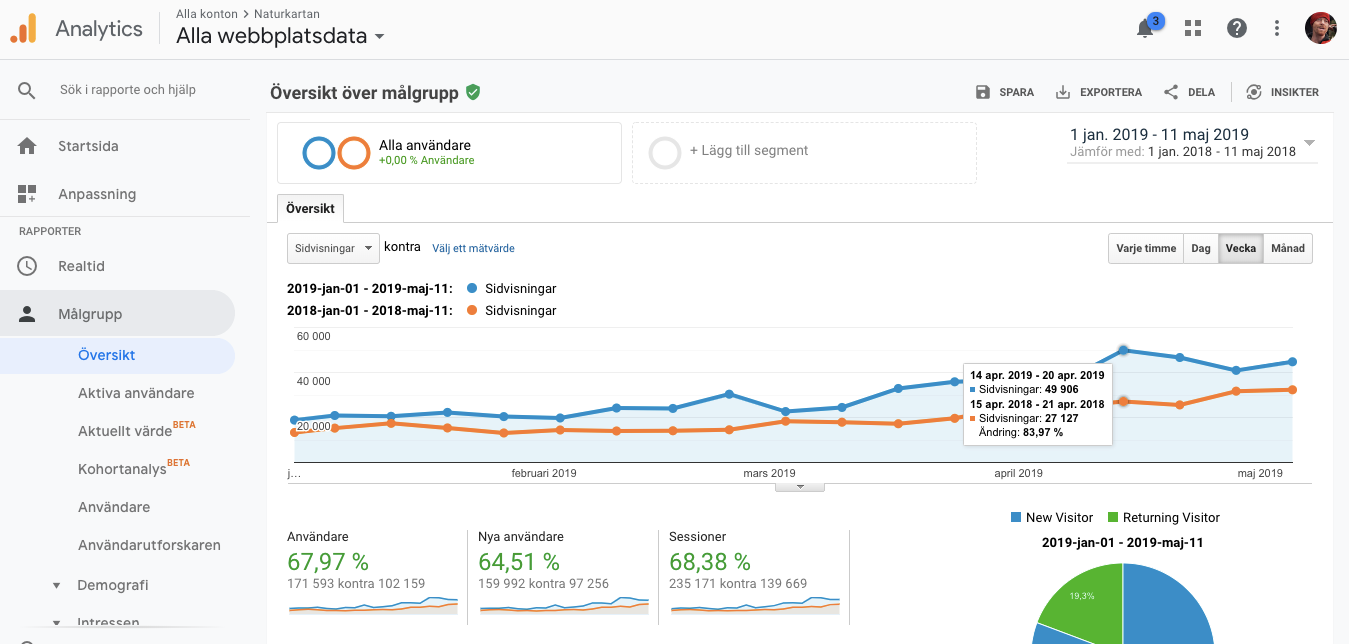Switch chart granularity to Dag

point(1201,248)
